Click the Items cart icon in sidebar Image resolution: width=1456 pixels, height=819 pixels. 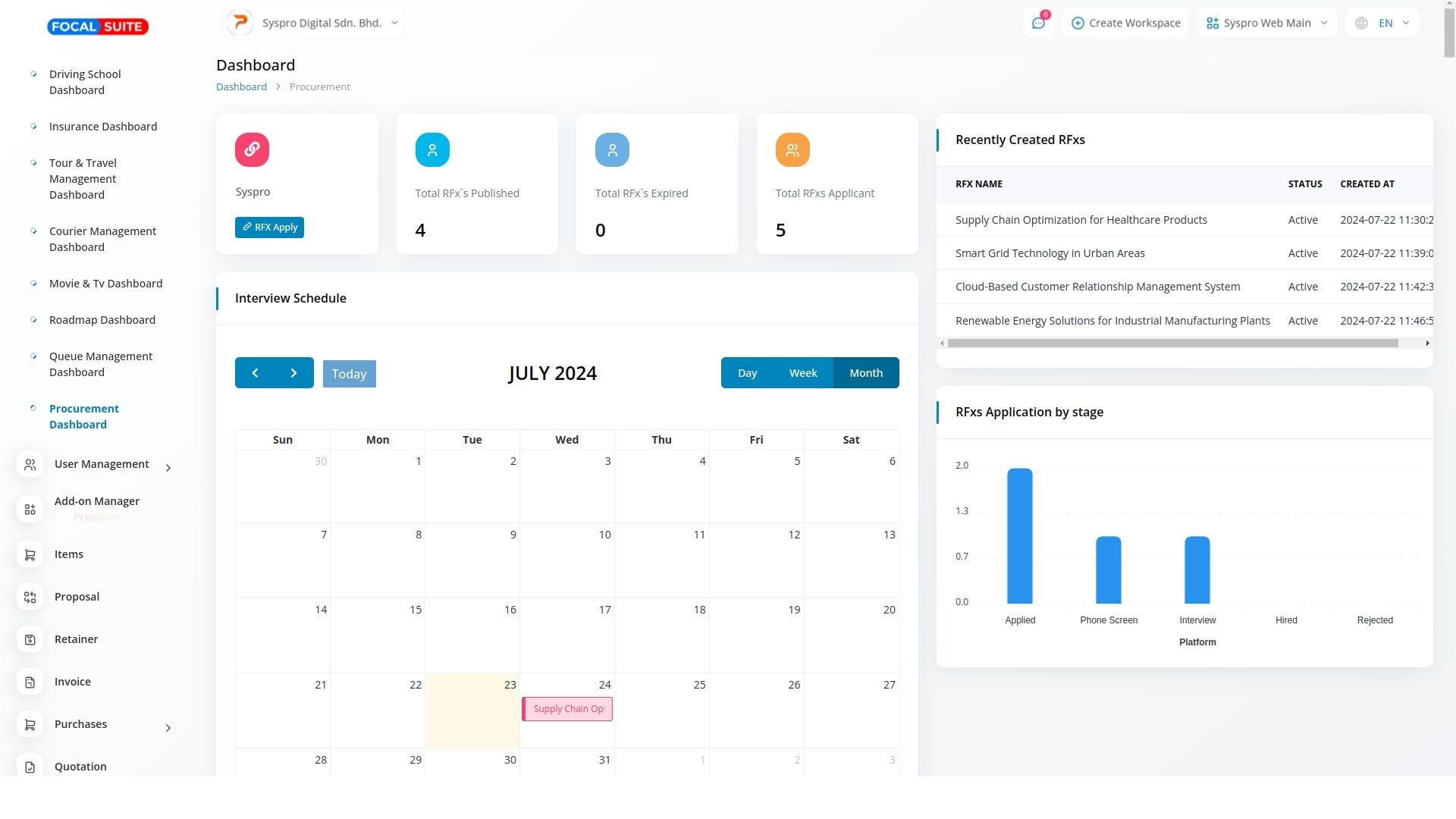30,555
